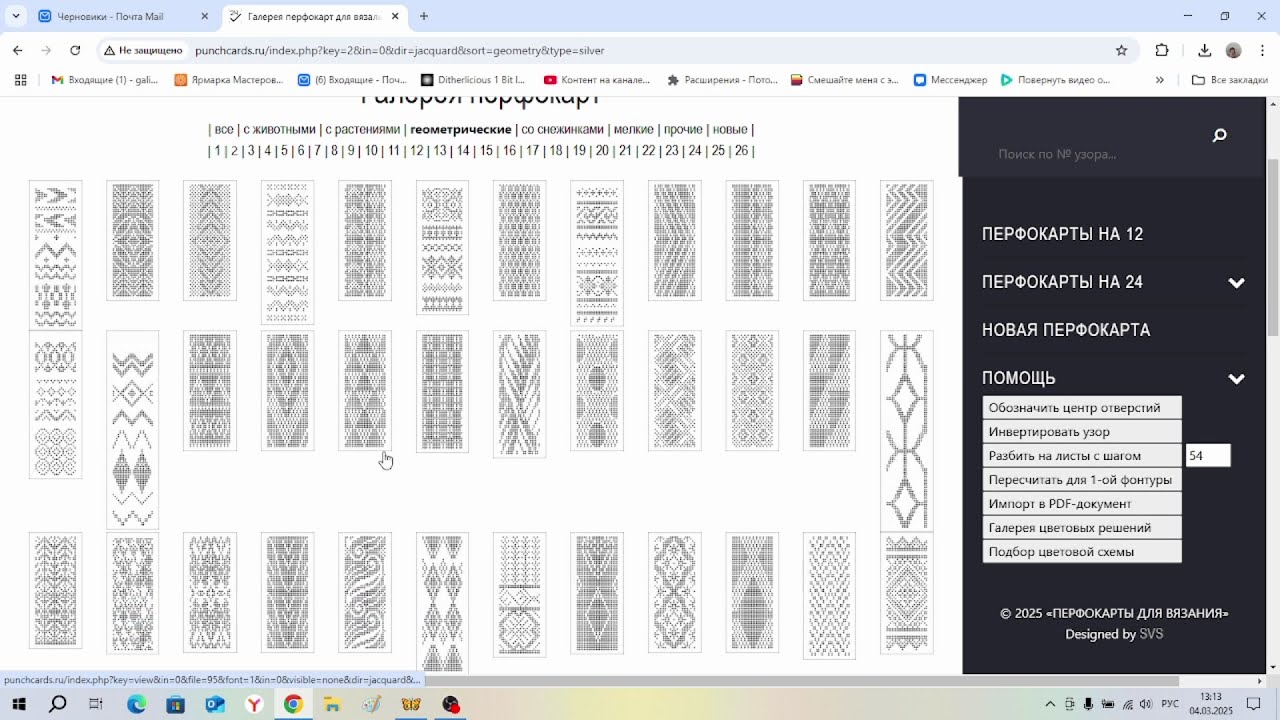Open a new browser tab
This screenshot has width=1280, height=720.
click(x=424, y=16)
